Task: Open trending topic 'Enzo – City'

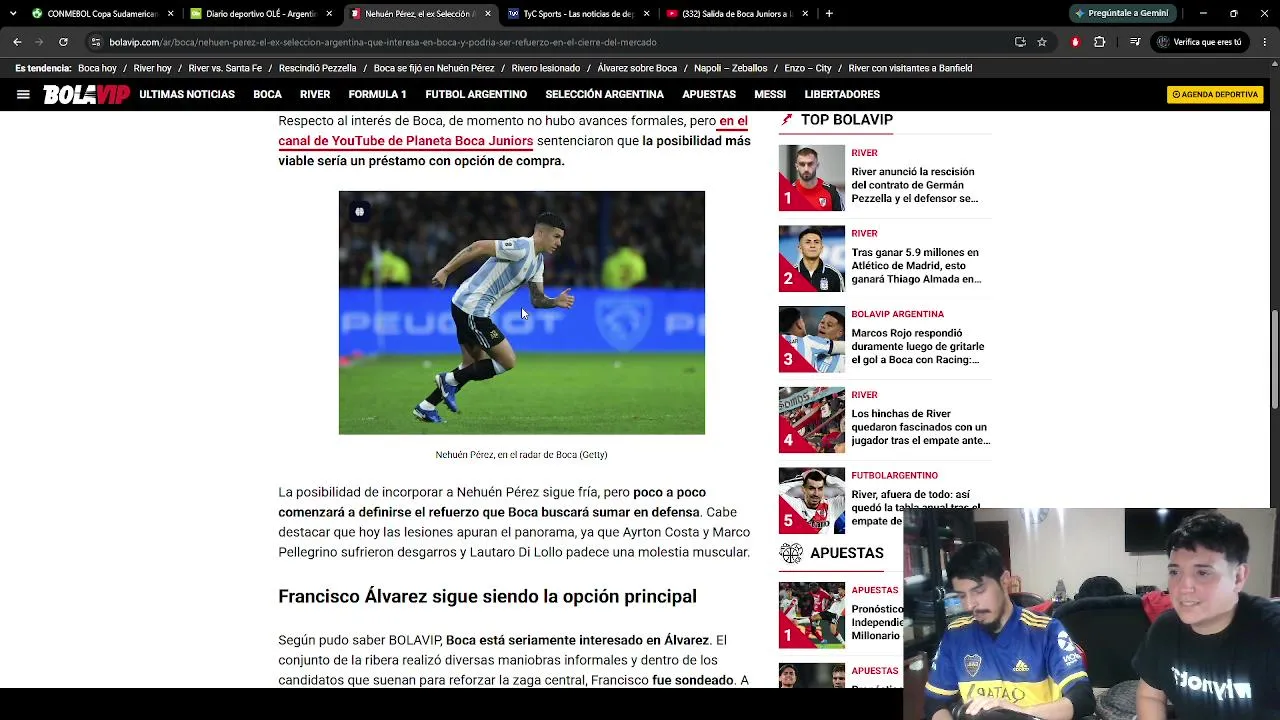Action: [808, 68]
